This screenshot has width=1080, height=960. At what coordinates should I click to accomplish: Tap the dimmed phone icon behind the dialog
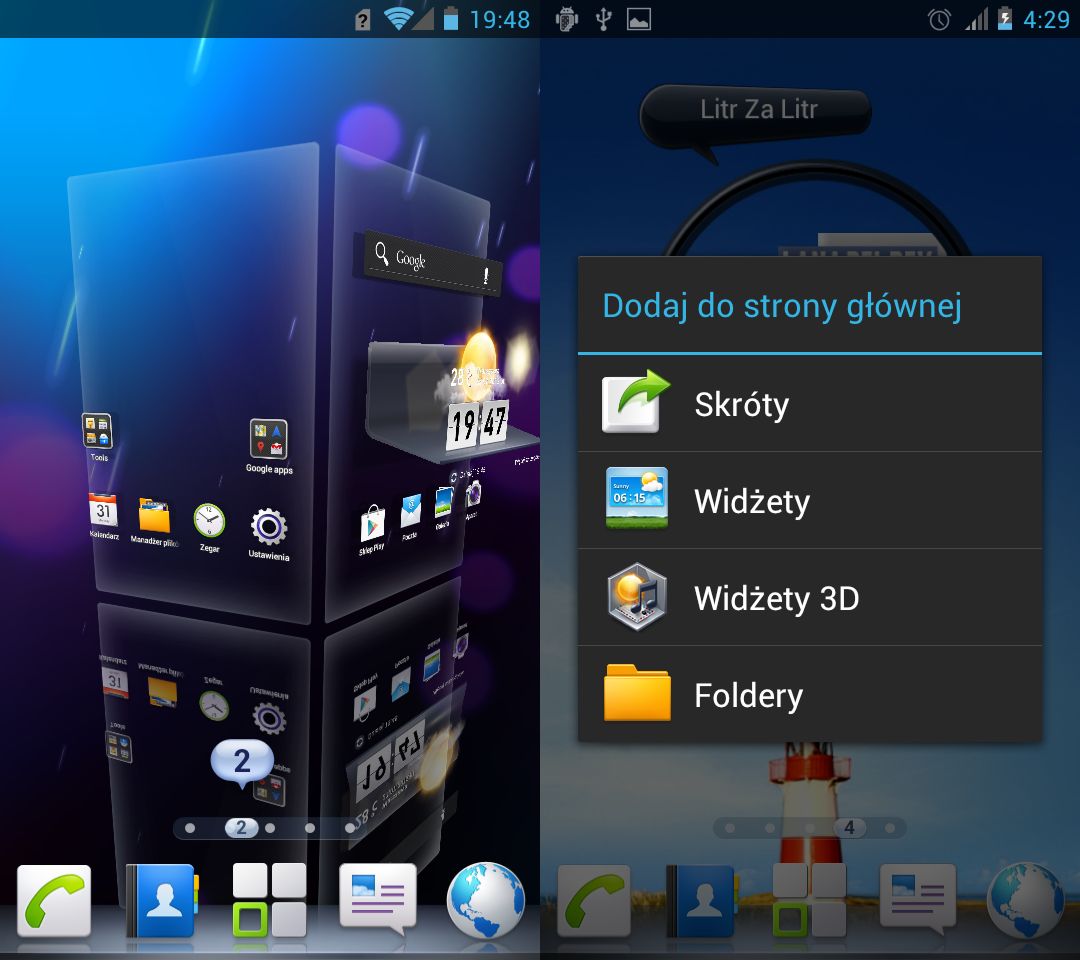(594, 901)
